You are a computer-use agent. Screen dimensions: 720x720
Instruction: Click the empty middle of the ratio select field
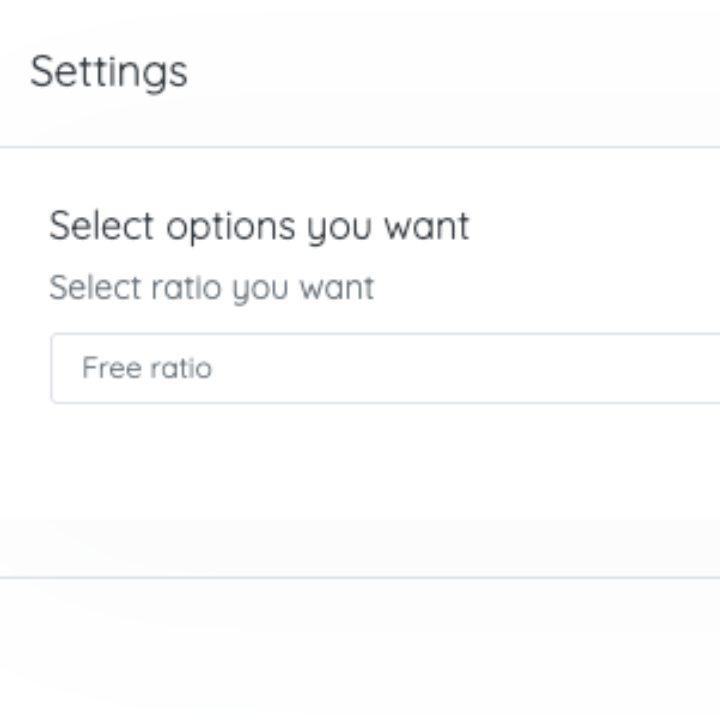point(450,368)
